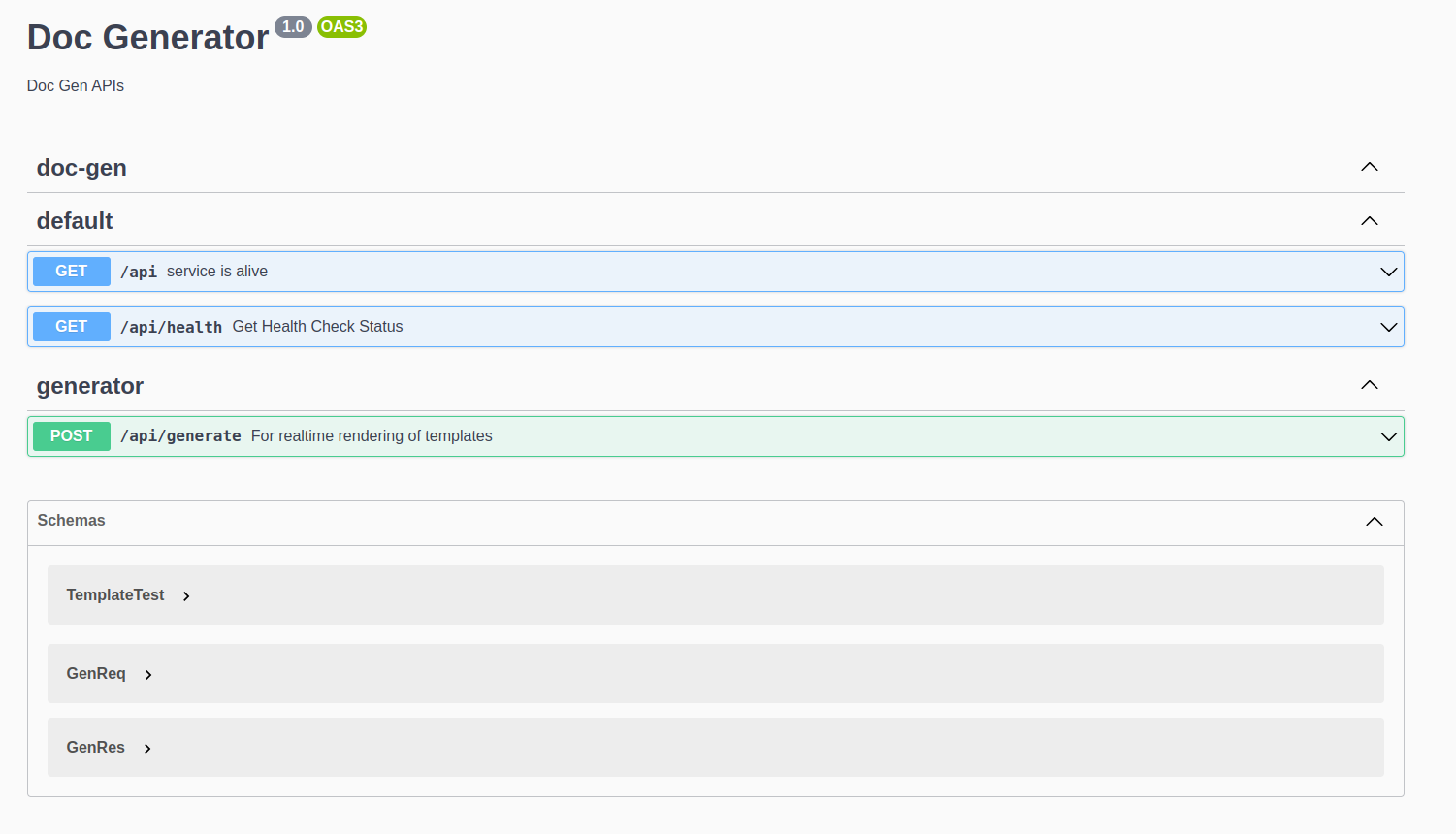Collapse the doc-gen section arrow
The height and width of the screenshot is (834, 1456).
[1369, 167]
